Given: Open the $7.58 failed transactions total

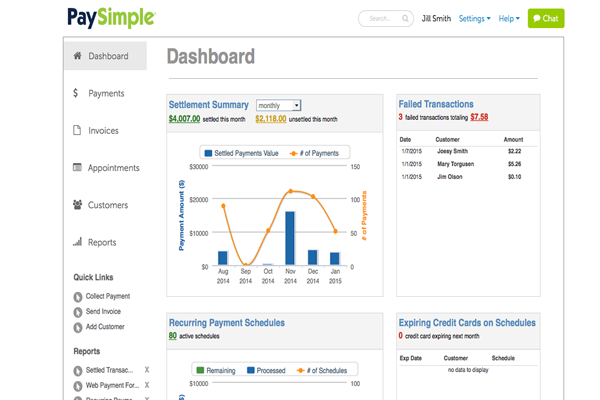Looking at the screenshot, I should (x=479, y=117).
